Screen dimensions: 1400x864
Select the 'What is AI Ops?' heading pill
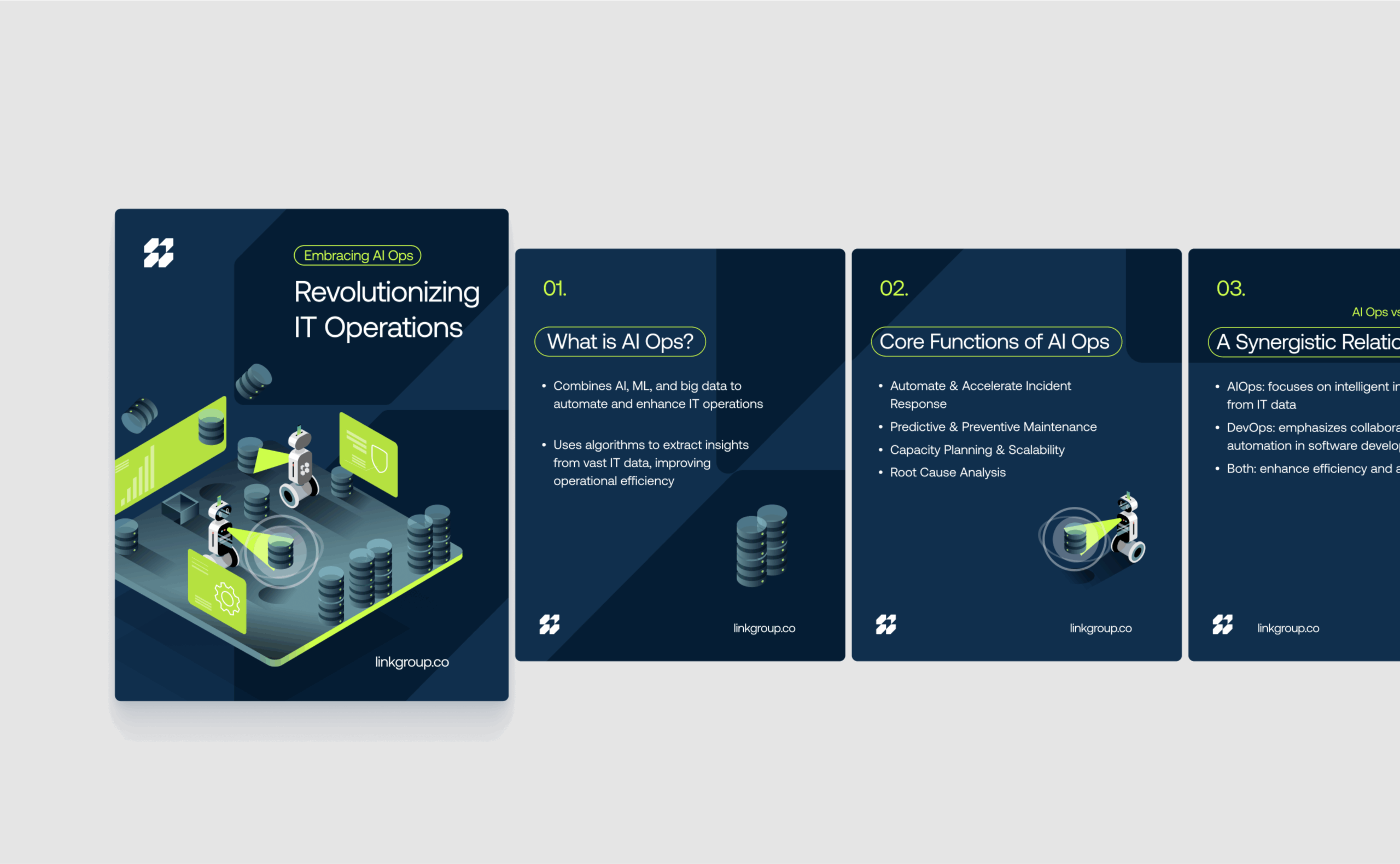(x=620, y=342)
